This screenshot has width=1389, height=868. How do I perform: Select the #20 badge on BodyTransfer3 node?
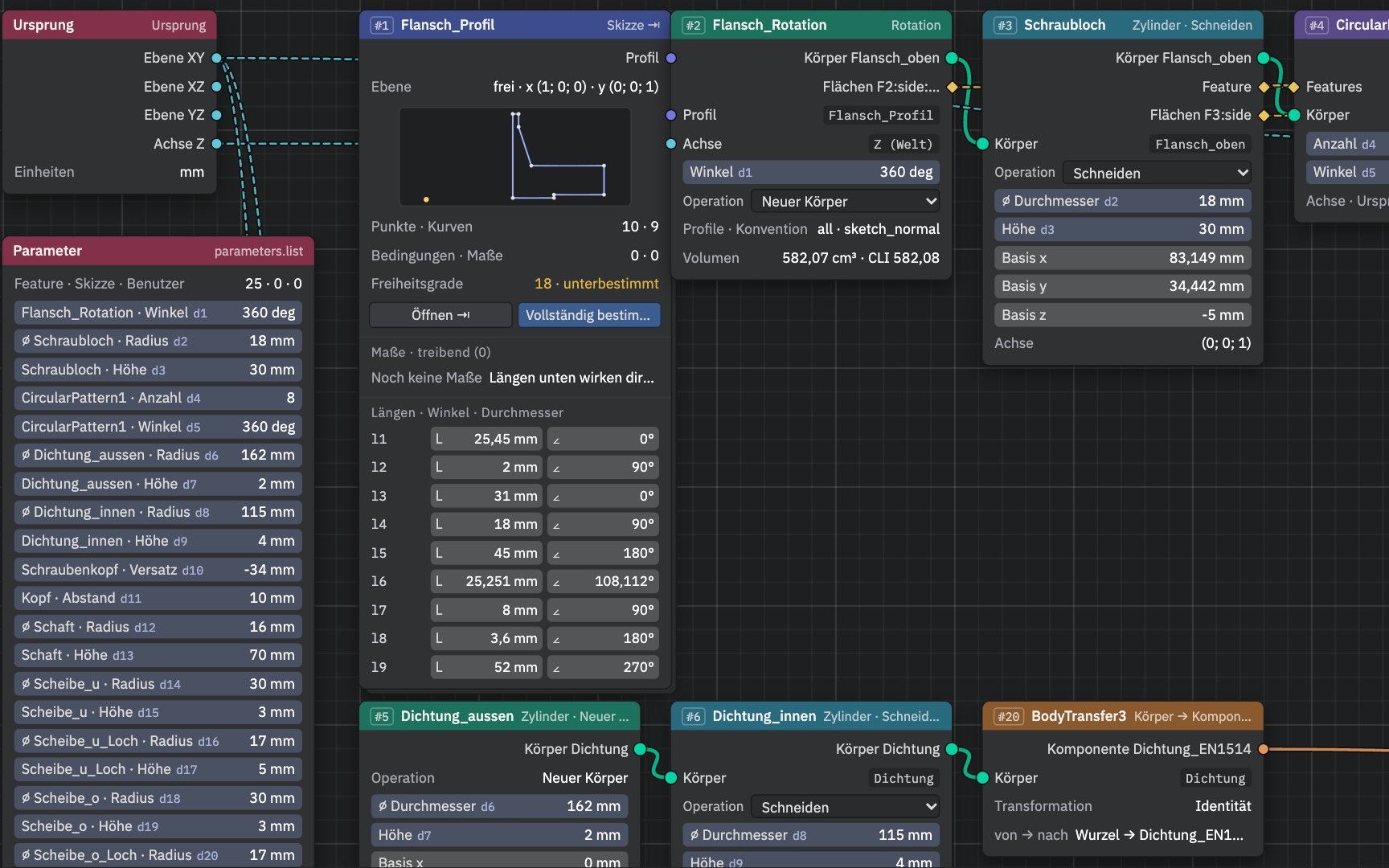pyautogui.click(x=1008, y=716)
